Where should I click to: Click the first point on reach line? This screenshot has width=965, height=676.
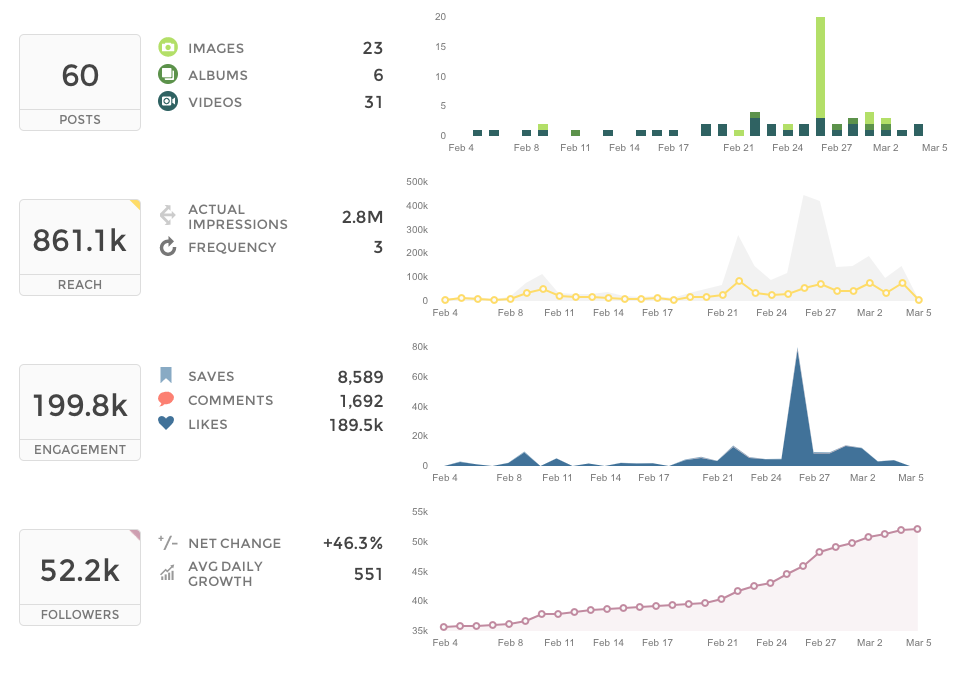tap(444, 300)
